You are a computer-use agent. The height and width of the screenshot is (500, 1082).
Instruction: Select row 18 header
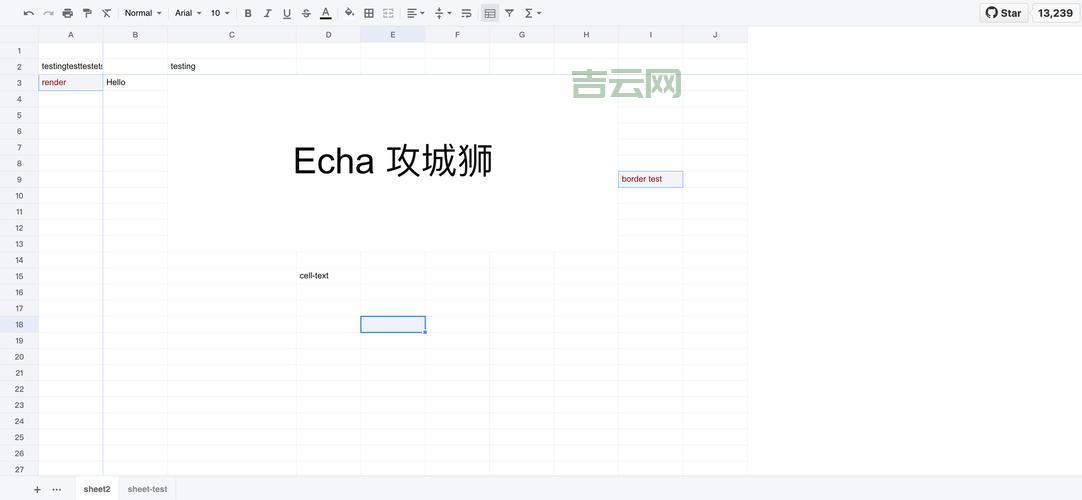coord(19,324)
